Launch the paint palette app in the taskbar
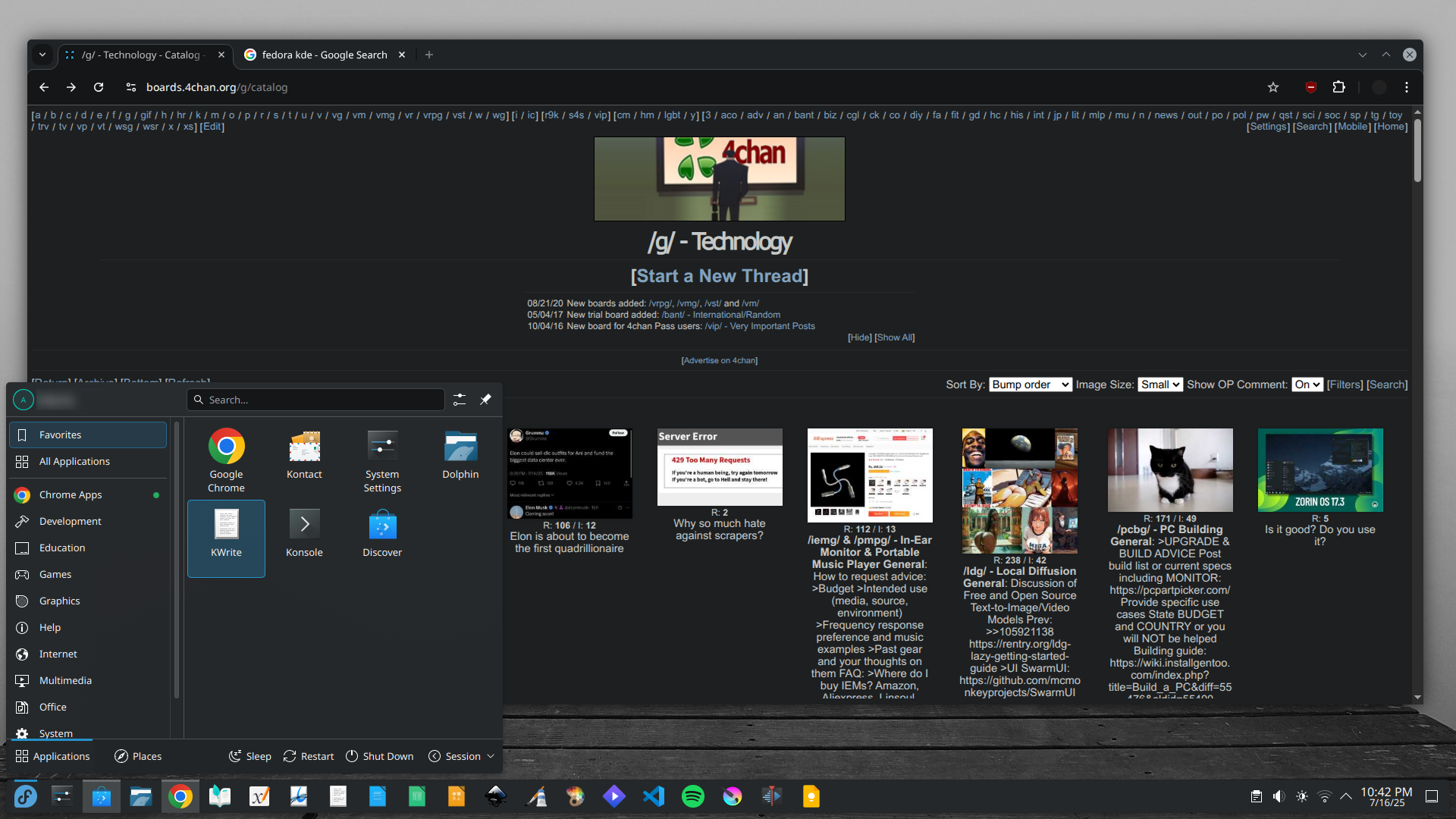 (575, 796)
